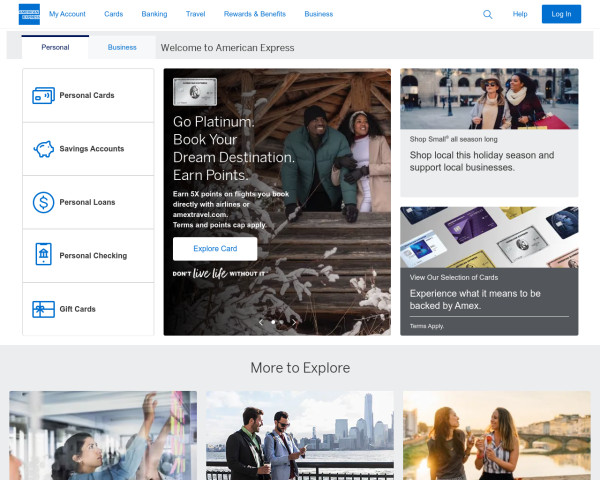Click the Savings Accounts piggy bank icon

(43, 149)
